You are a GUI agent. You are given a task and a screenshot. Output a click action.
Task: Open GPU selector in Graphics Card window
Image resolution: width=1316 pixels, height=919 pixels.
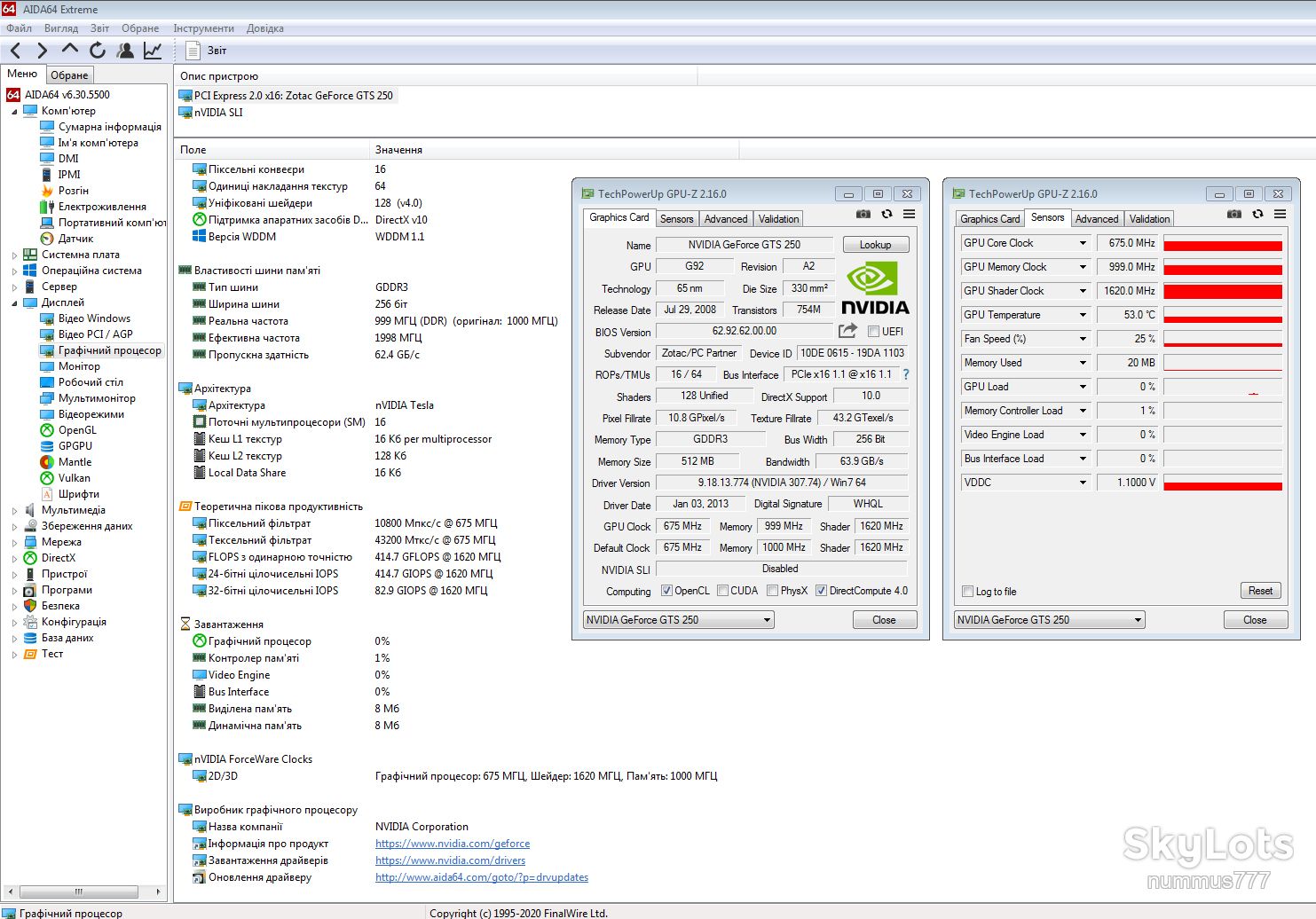coord(679,620)
